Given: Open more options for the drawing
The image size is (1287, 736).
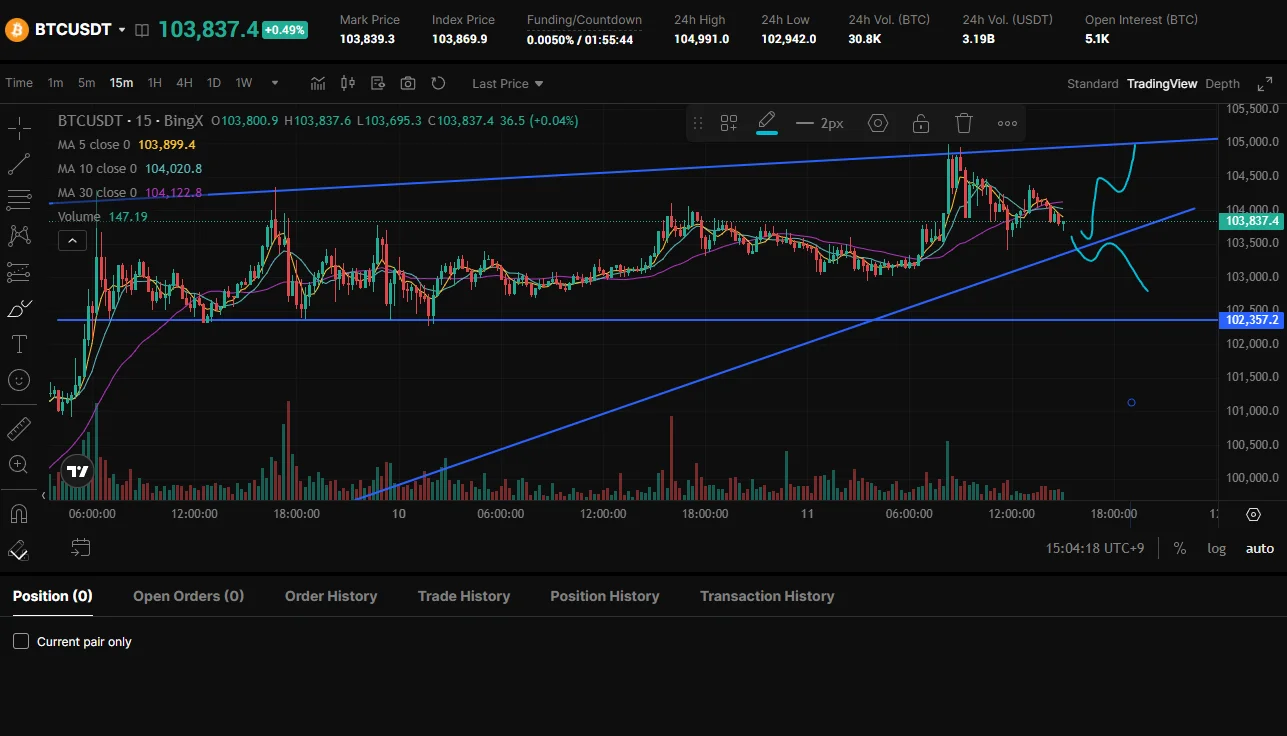Looking at the screenshot, I should point(1007,123).
